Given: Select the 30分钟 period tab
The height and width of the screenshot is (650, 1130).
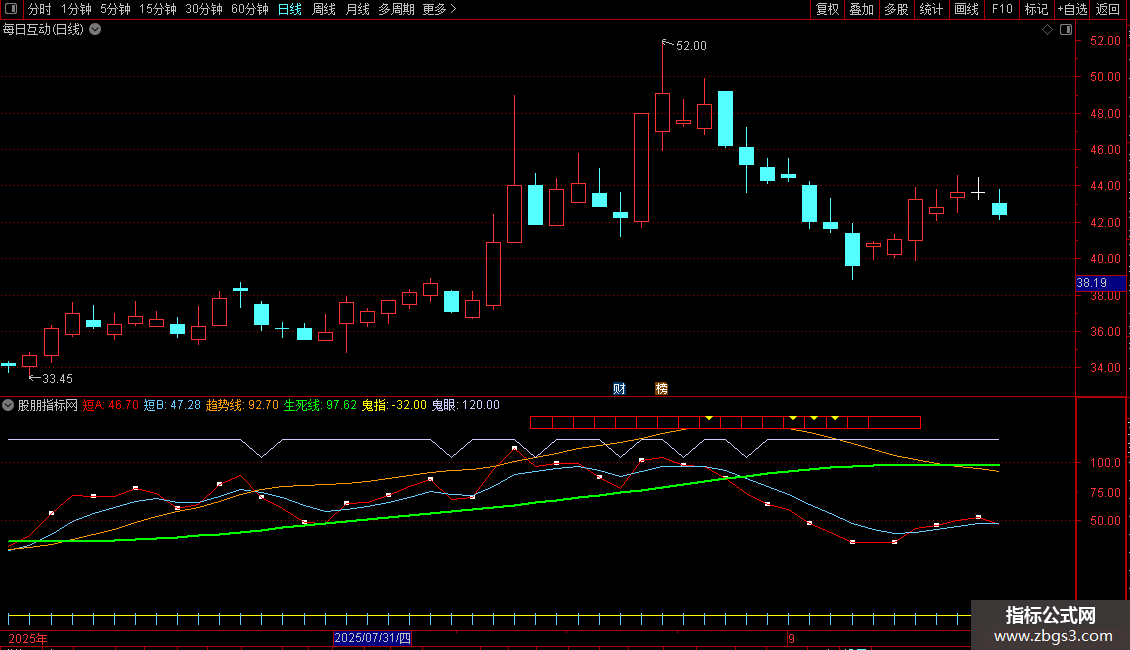Looking at the screenshot, I should [204, 9].
